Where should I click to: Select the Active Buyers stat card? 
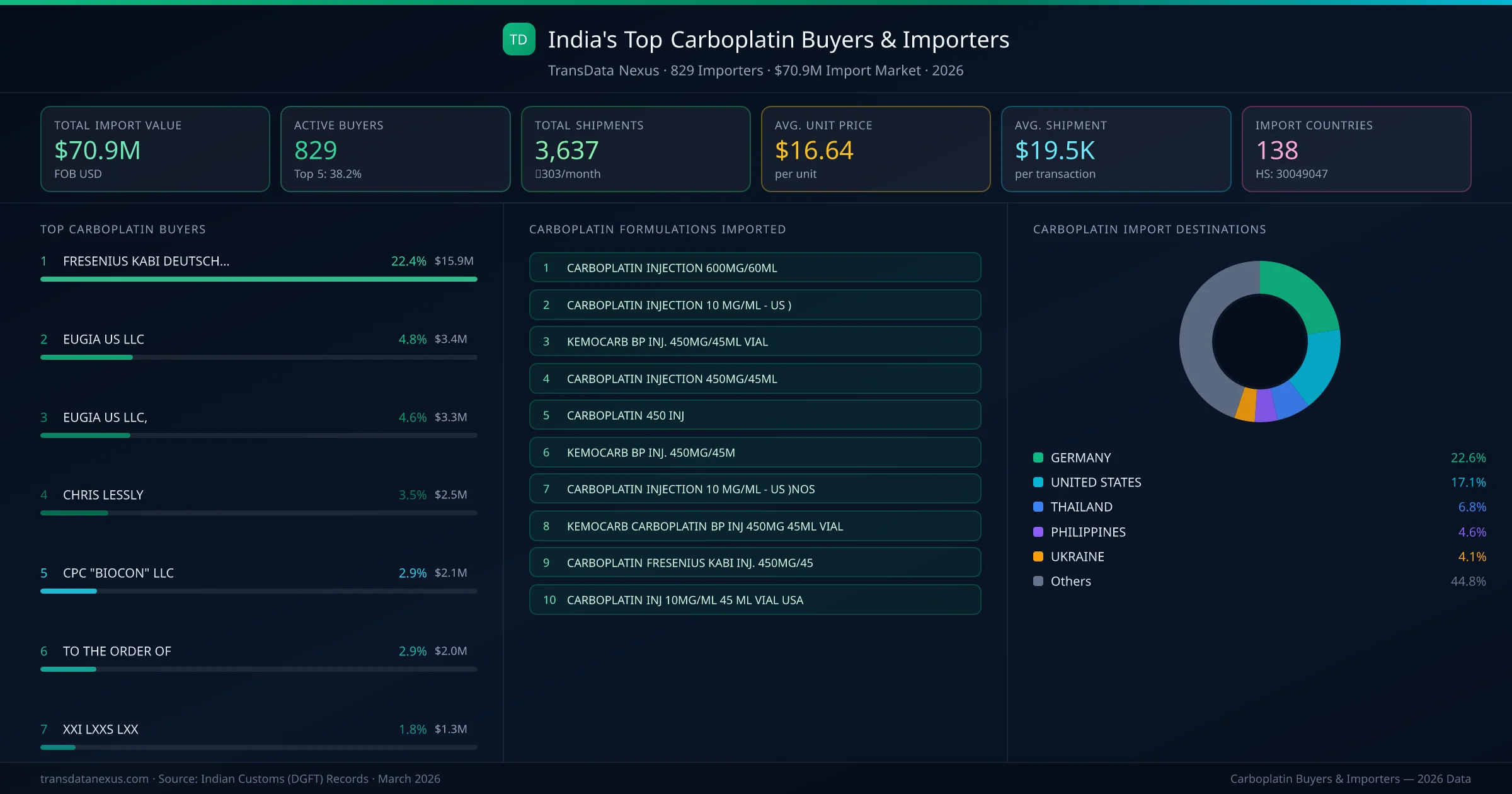click(x=395, y=149)
